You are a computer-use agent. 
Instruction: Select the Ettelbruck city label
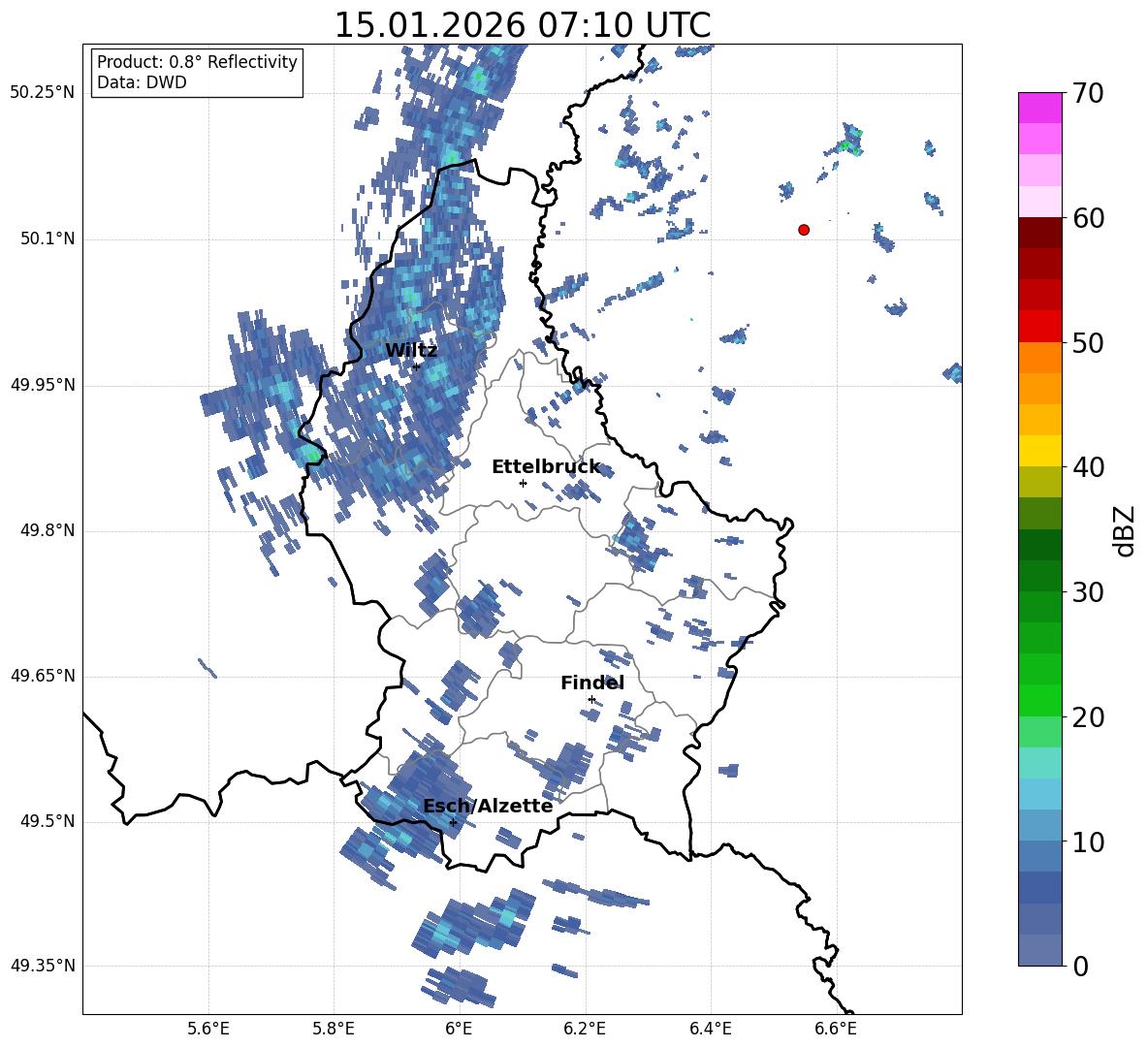pos(546,467)
